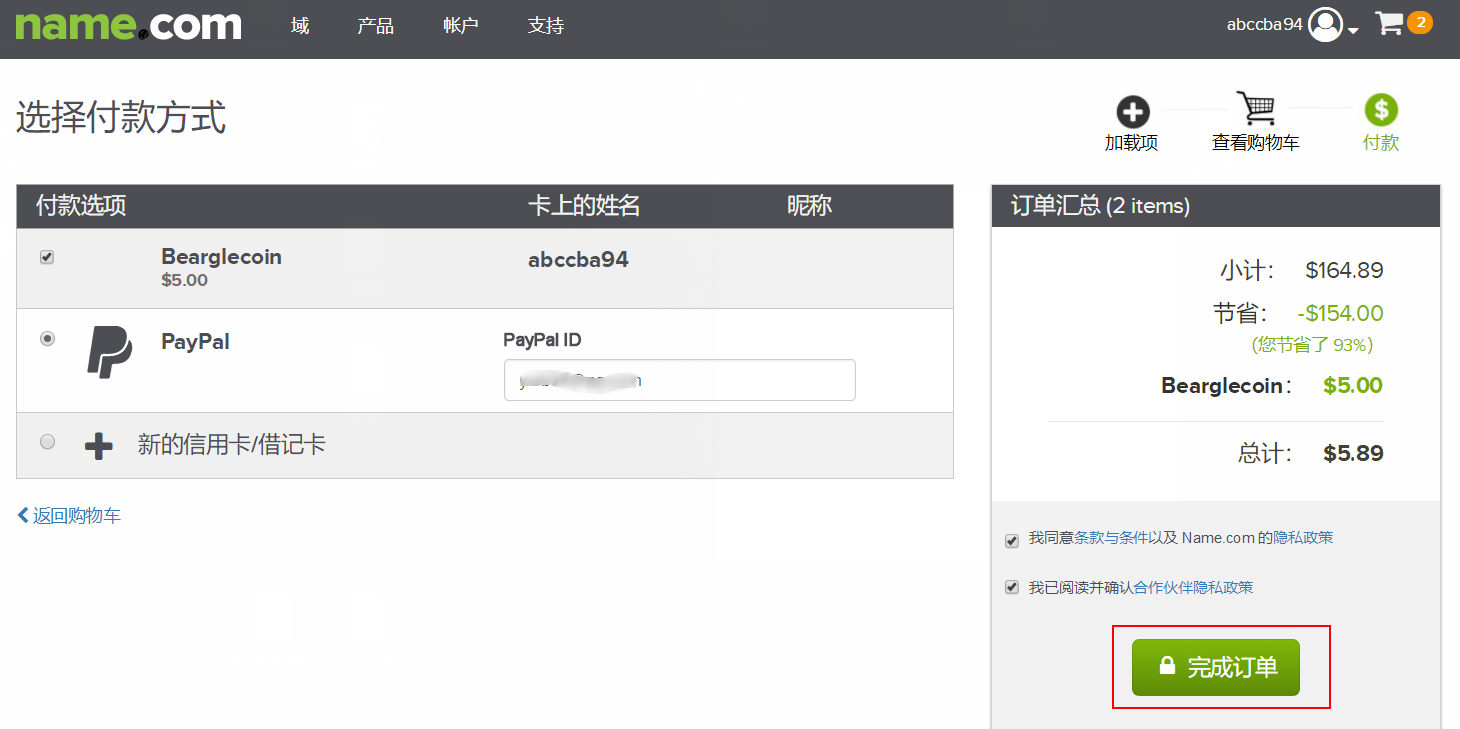Viewport: 1460px width, 729px height.
Task: Click the plus icon for new card
Action: (x=98, y=445)
